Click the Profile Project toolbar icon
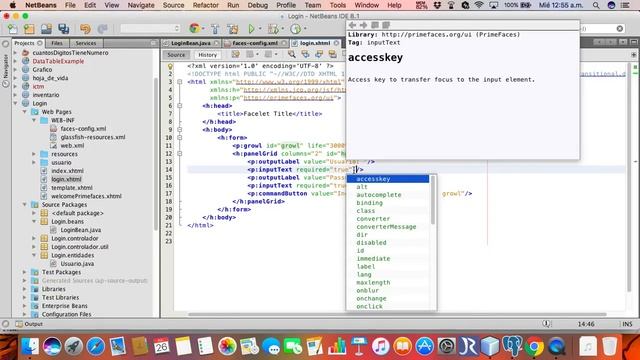The width and height of the screenshot is (640, 360). [296, 29]
